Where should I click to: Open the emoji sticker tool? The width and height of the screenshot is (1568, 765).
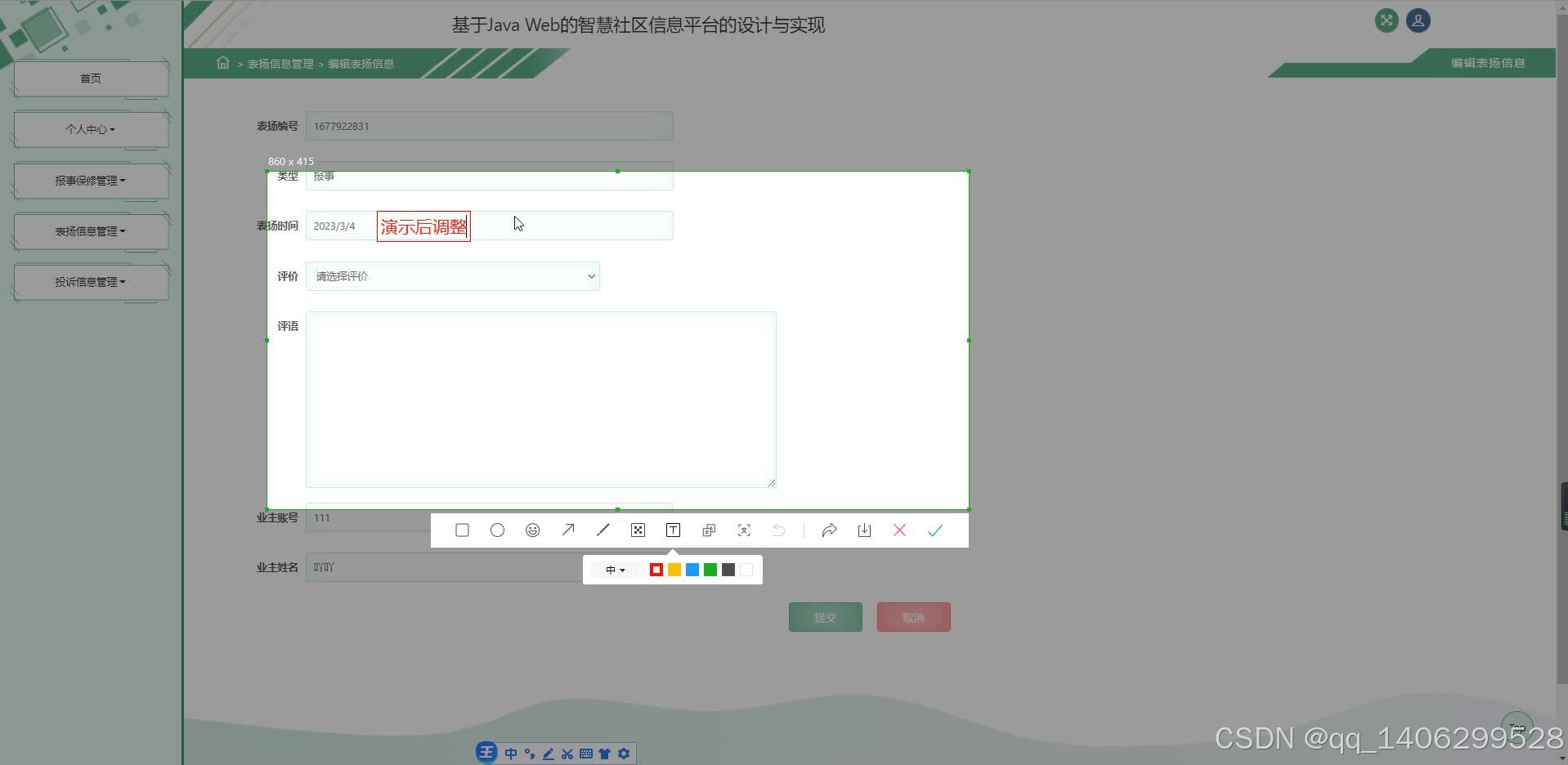[x=532, y=530]
